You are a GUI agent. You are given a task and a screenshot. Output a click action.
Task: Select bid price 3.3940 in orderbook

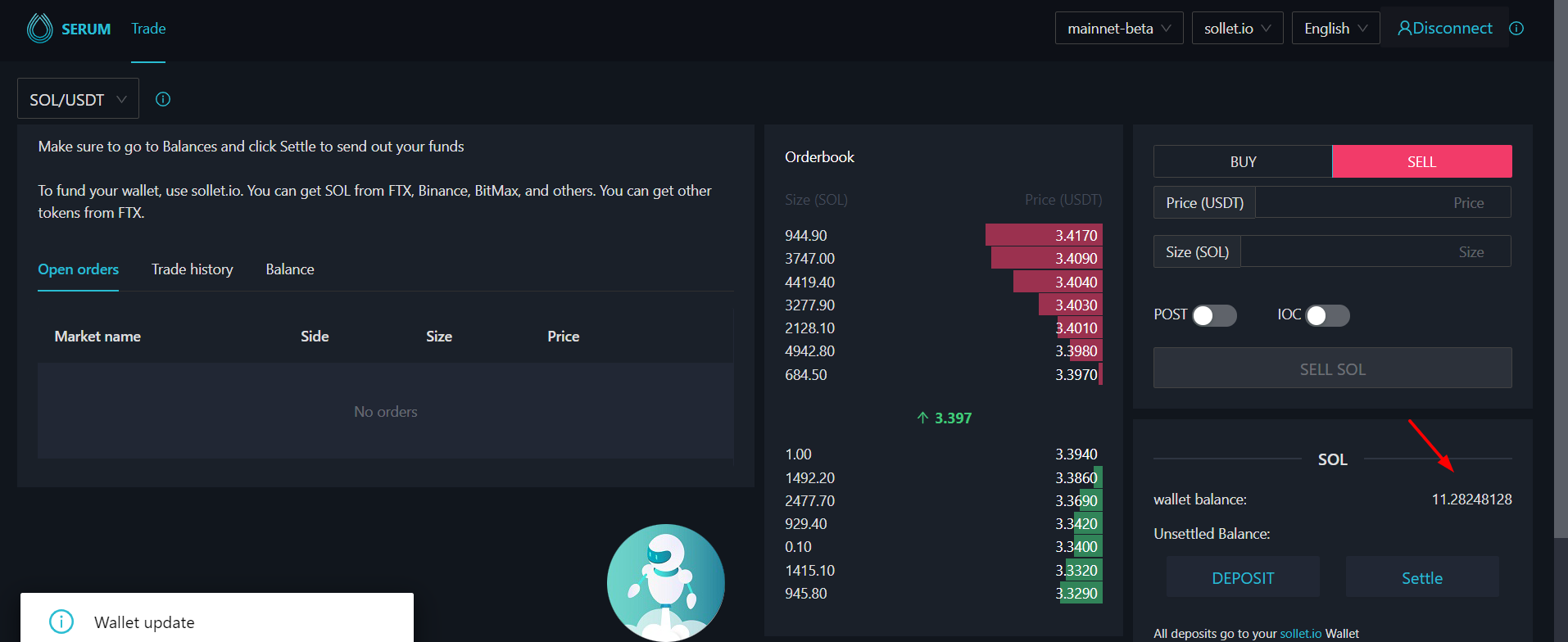click(x=1076, y=454)
